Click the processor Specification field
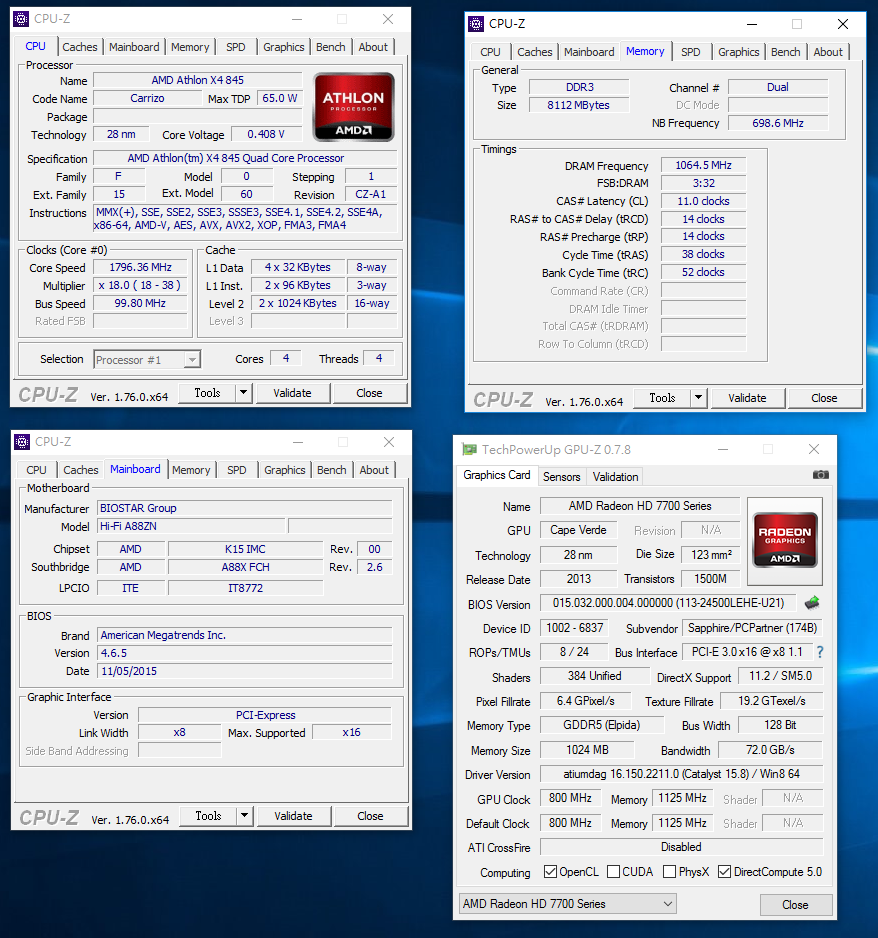878x938 pixels. (245, 158)
